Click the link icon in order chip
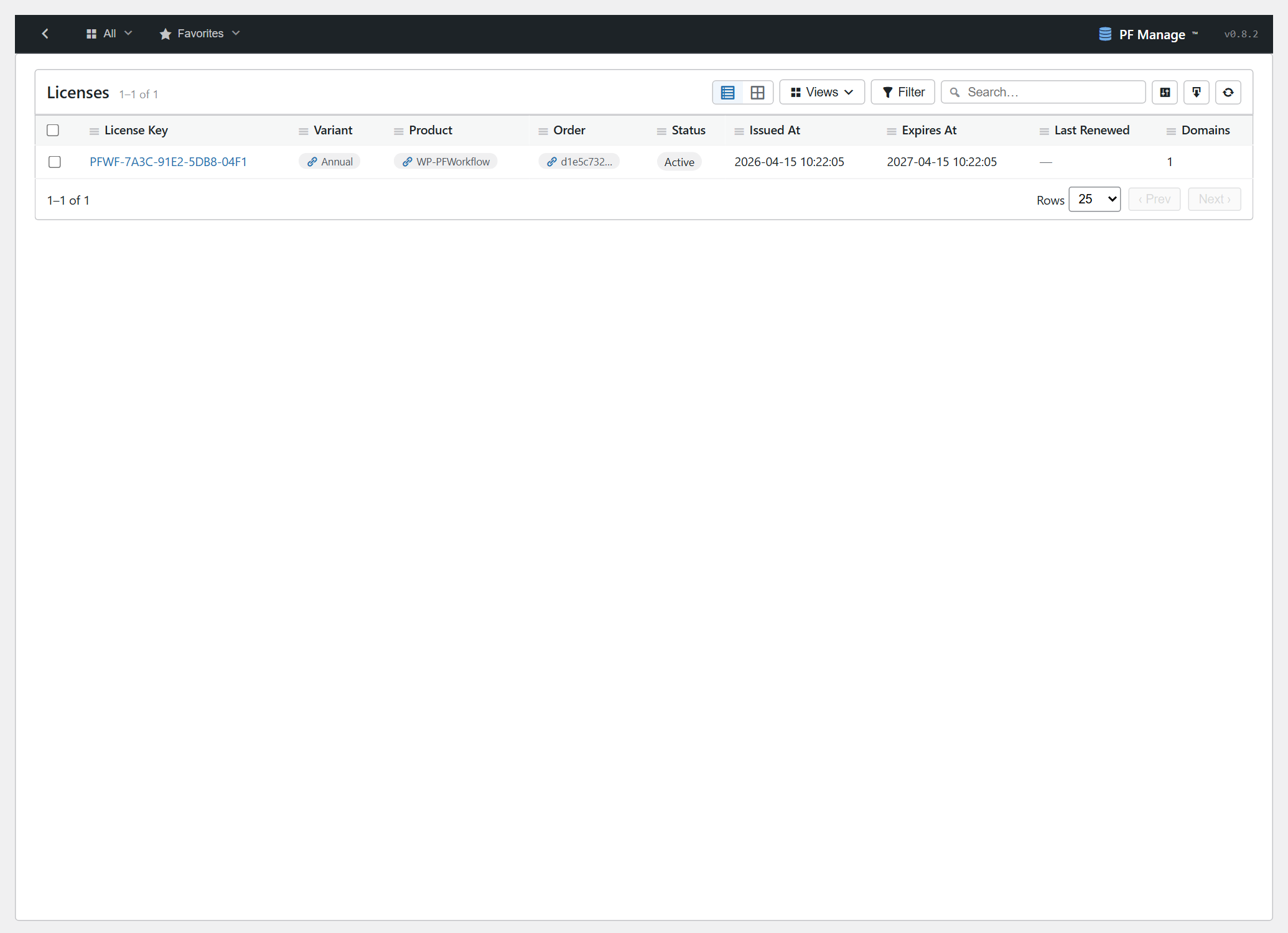1288x933 pixels. coord(552,162)
